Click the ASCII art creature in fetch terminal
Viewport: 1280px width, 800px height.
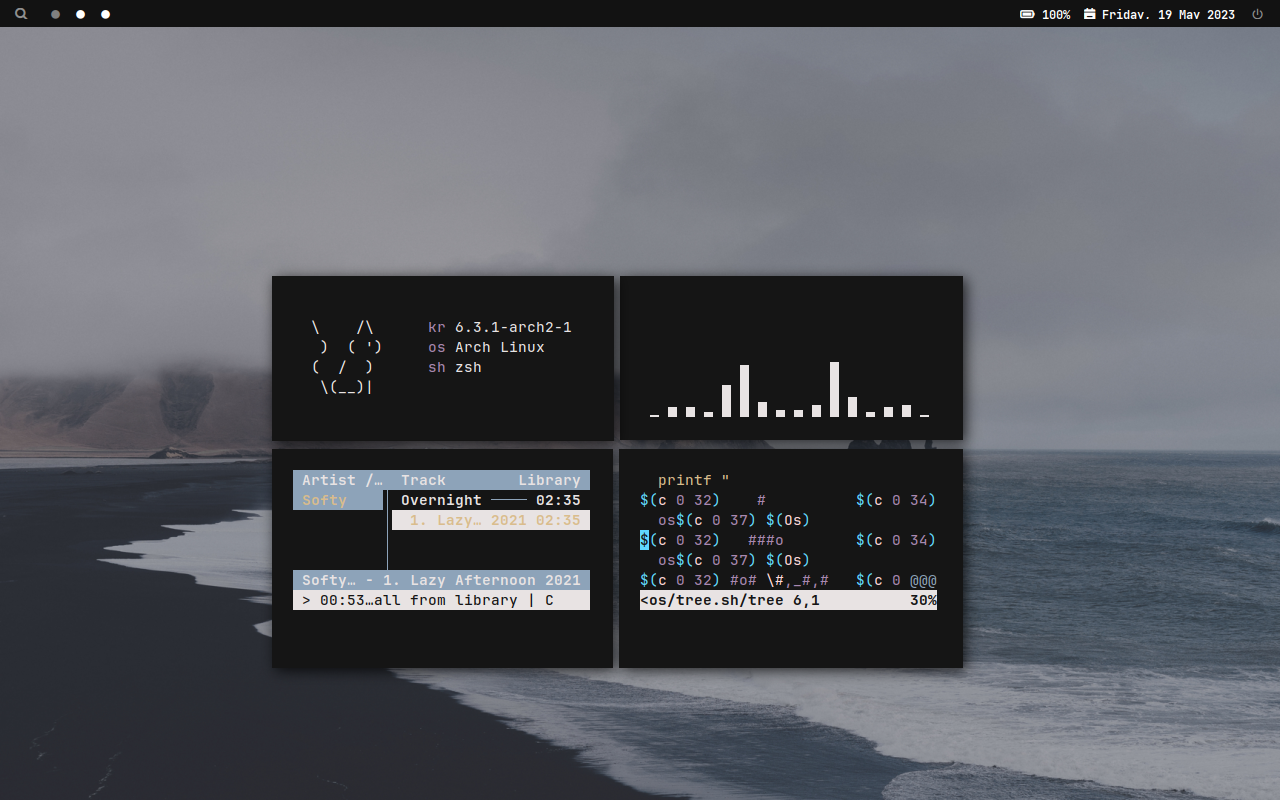click(346, 357)
